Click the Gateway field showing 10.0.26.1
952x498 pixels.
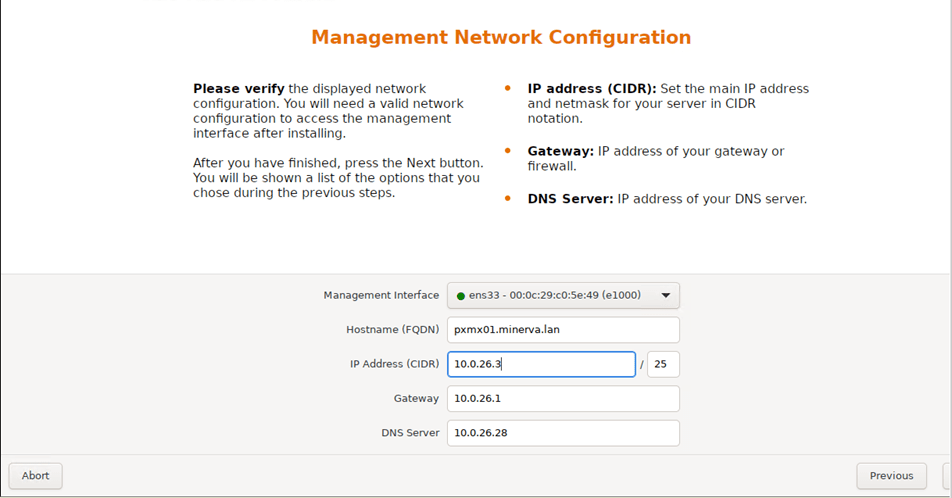(x=562, y=398)
